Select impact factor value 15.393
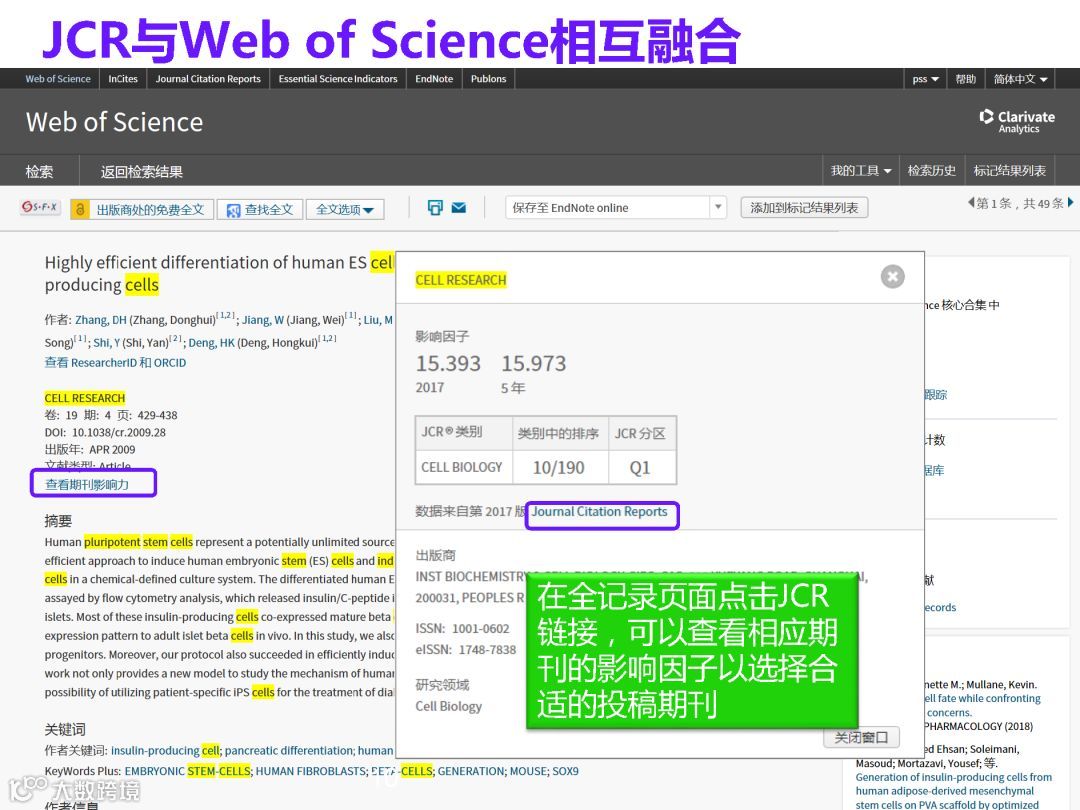The image size is (1080, 810). pos(448,363)
